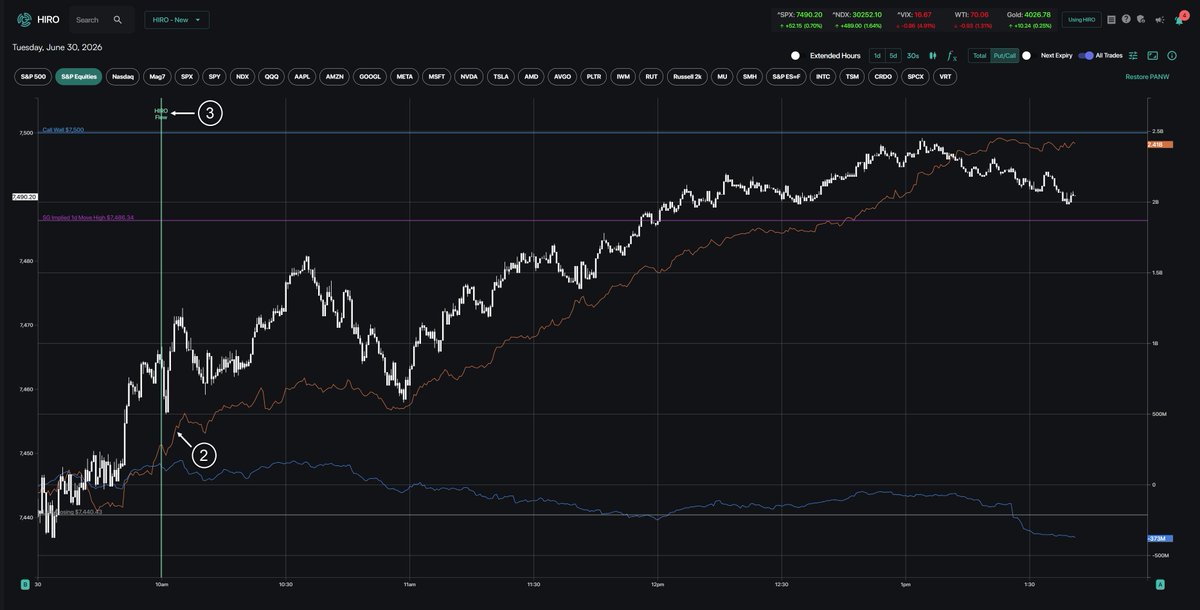Switch to candlestick chart type icon
Screen dimensions: 1200x610
point(933,56)
